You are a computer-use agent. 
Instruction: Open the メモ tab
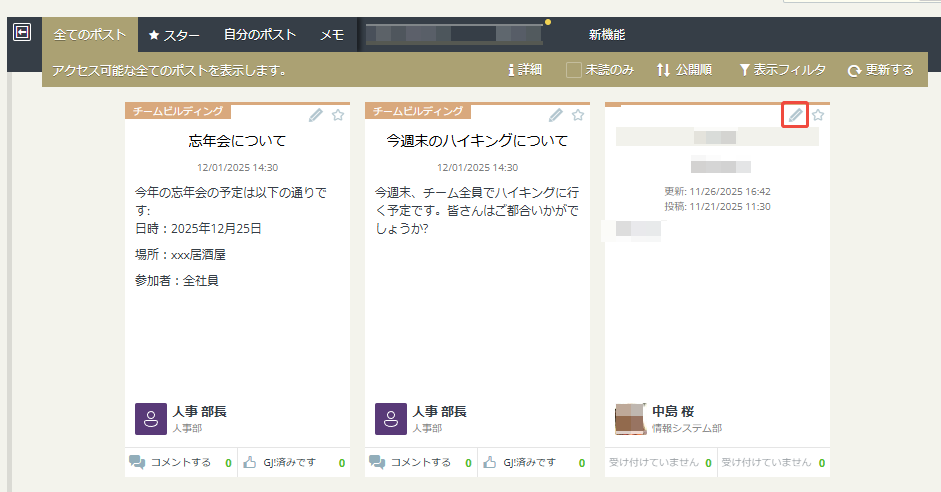[x=332, y=35]
